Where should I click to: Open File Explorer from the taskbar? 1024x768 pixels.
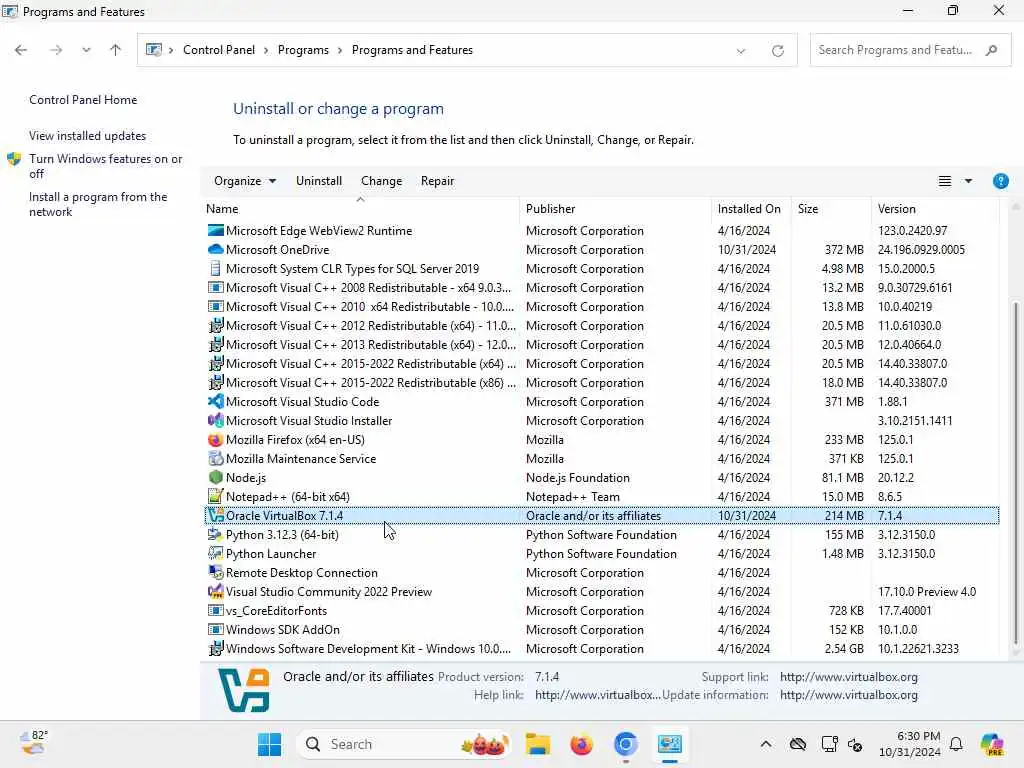[537, 744]
